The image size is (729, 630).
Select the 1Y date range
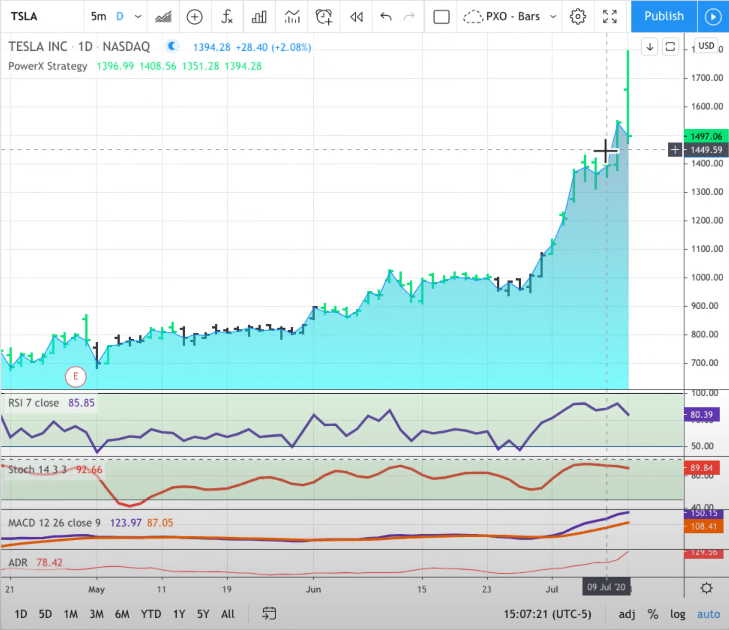click(x=179, y=614)
